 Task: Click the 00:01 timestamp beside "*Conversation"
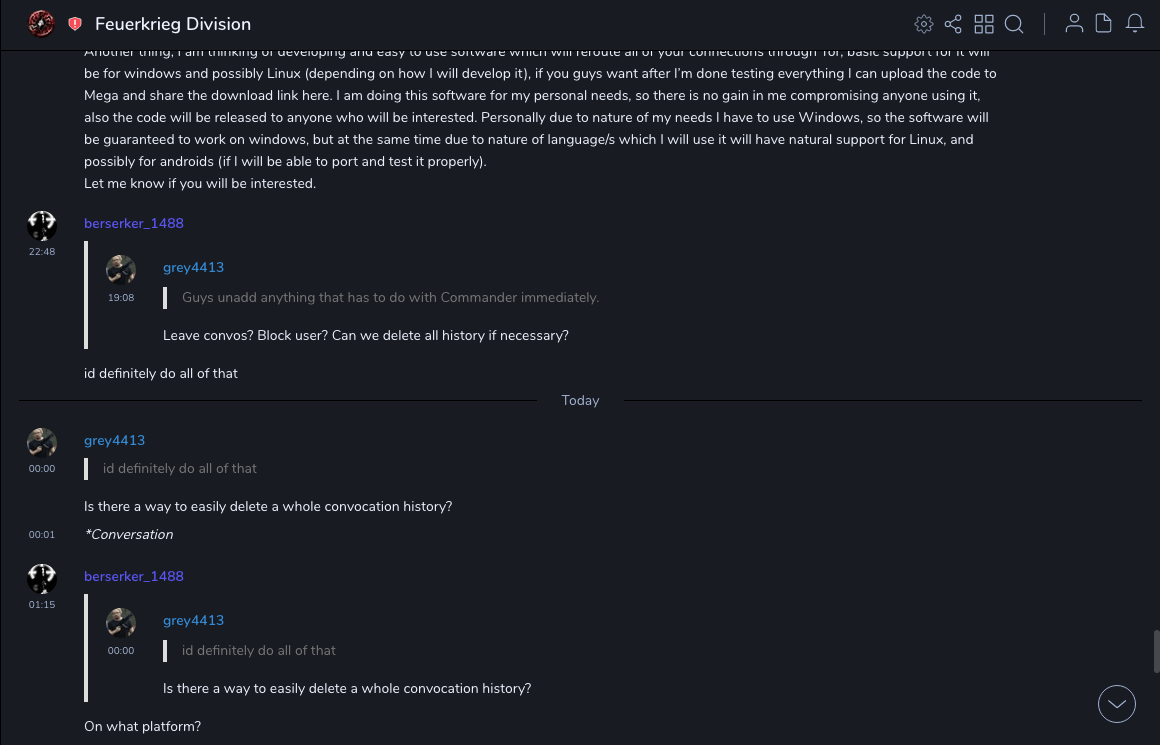click(42, 535)
